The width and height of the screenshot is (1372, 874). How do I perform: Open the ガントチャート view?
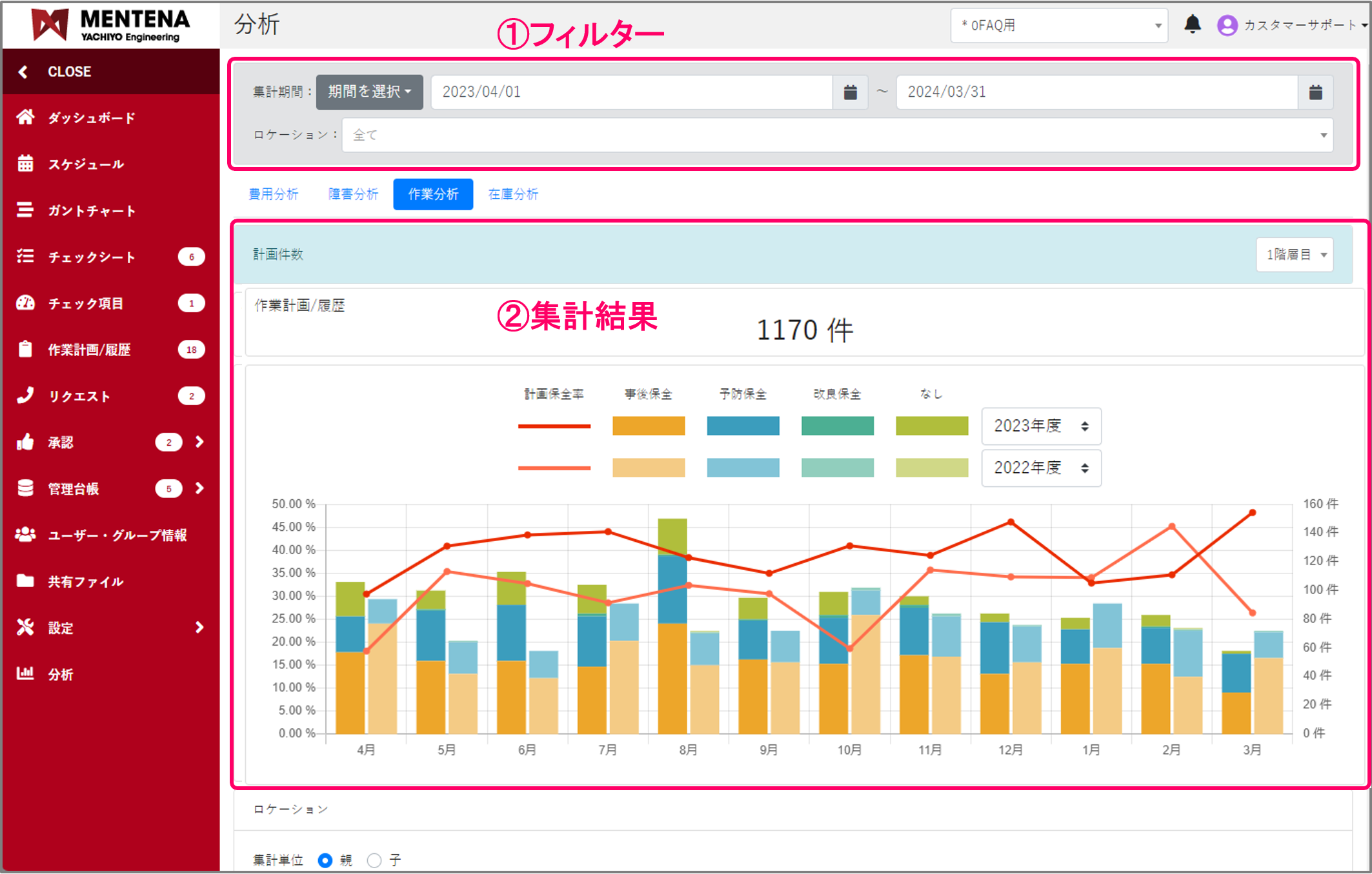coord(26,210)
